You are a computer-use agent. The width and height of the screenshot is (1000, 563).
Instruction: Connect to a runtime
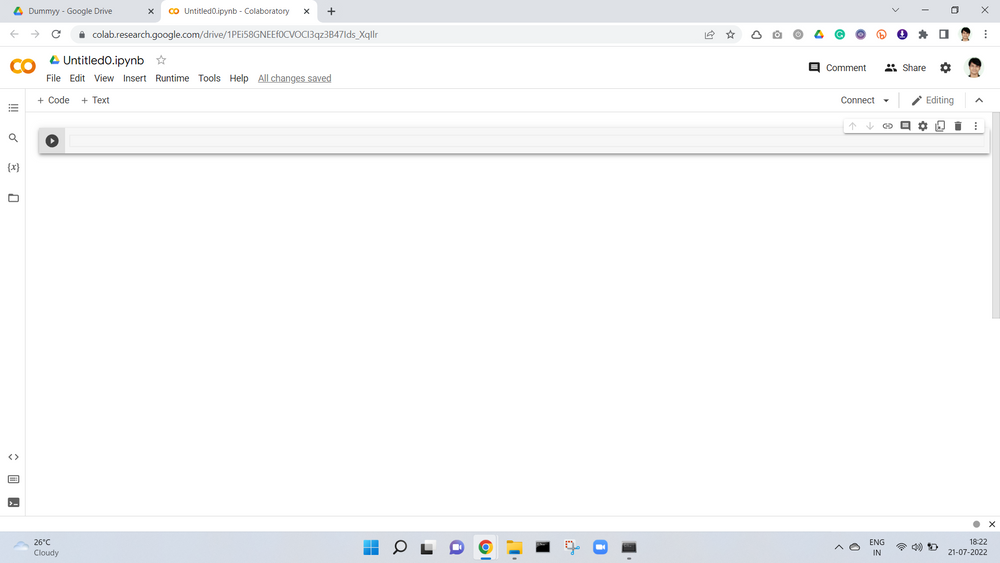tap(858, 100)
